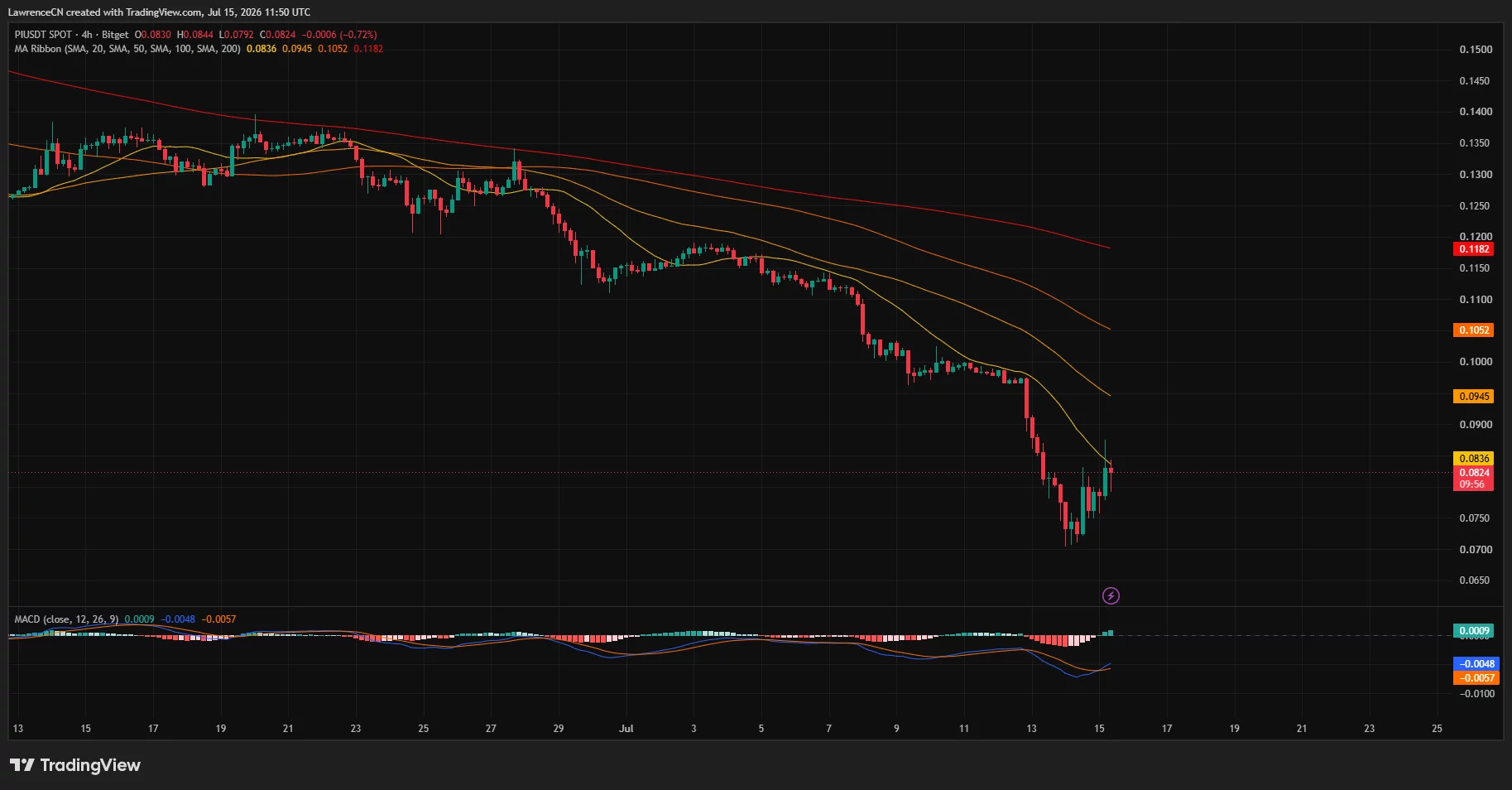Click the 09:56 countdown below the last price
The width and height of the screenshot is (1512, 790).
coord(1471,484)
